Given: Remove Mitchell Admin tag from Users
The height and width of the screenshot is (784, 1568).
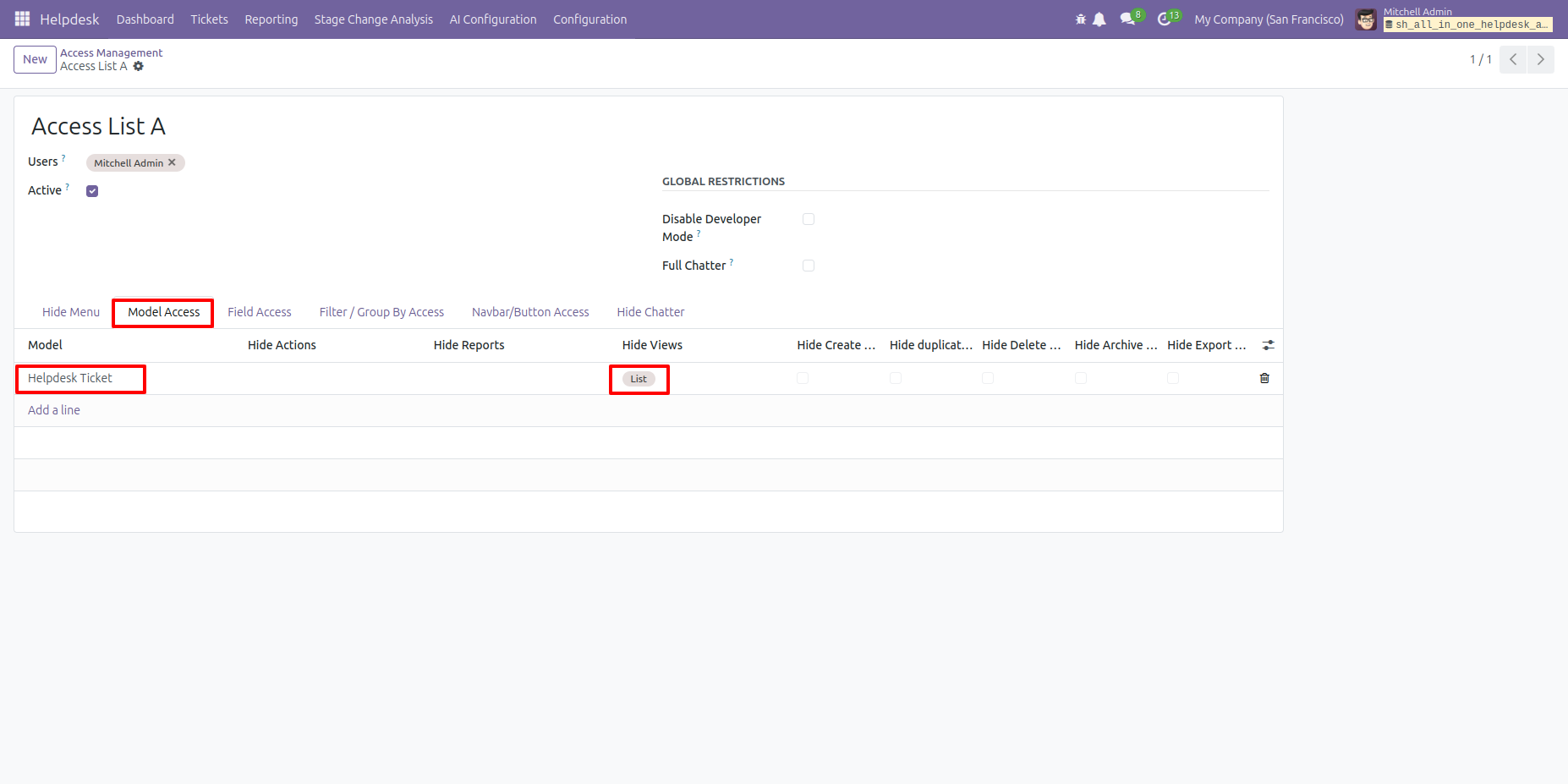Looking at the screenshot, I should pos(172,162).
